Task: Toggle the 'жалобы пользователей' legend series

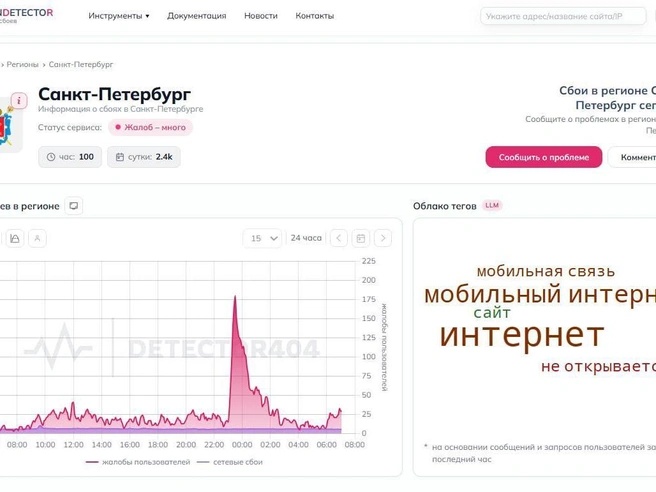Action: [x=138, y=462]
